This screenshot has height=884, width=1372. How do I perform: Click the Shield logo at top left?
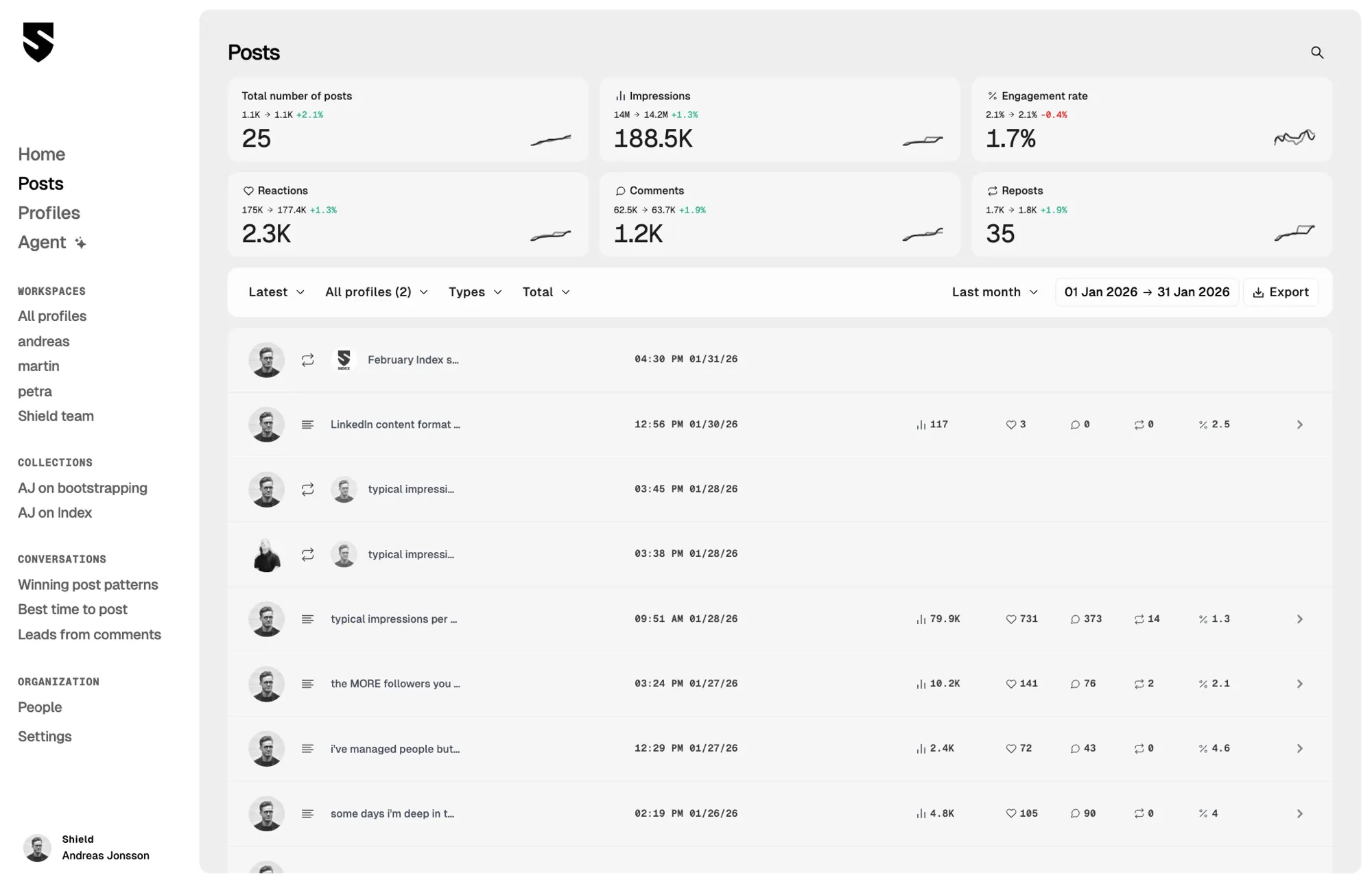click(x=38, y=43)
